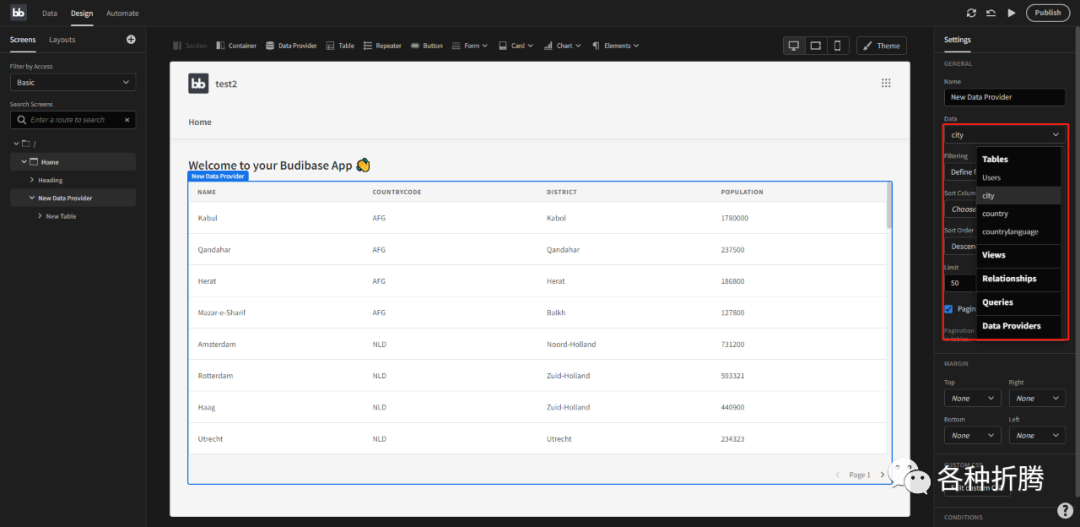Switch to mobile preview icon

pos(838,45)
